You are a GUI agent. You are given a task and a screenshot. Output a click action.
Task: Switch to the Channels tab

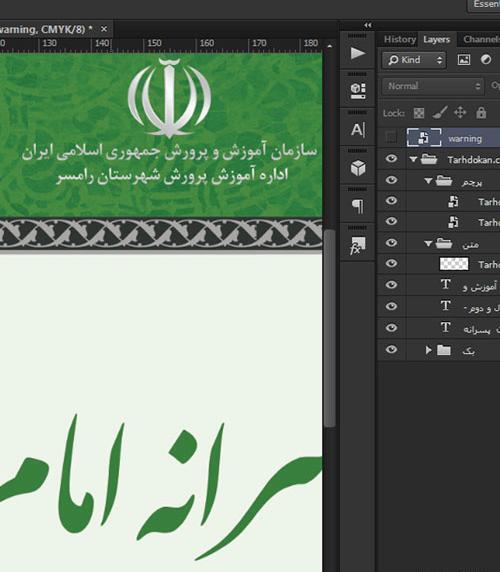[x=481, y=39]
